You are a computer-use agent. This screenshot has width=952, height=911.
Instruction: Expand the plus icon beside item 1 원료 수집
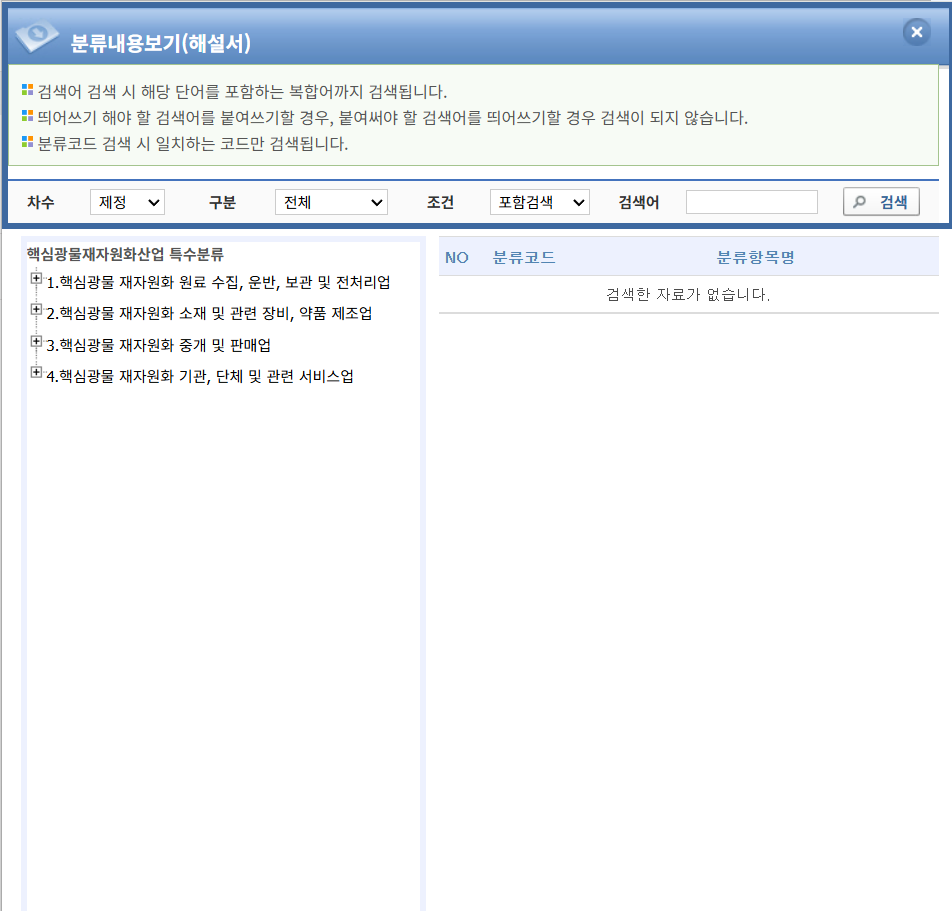36,279
